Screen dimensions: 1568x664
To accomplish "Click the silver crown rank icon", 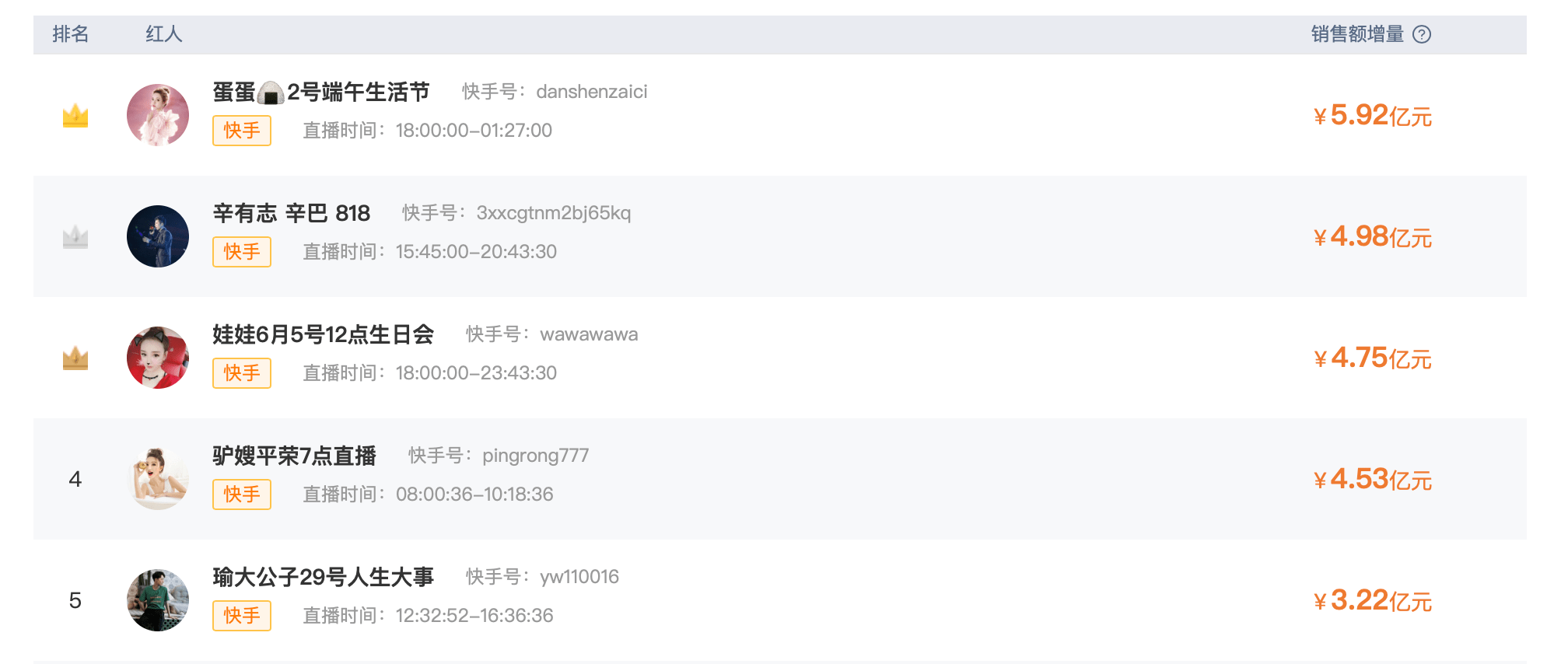I will pos(75,236).
